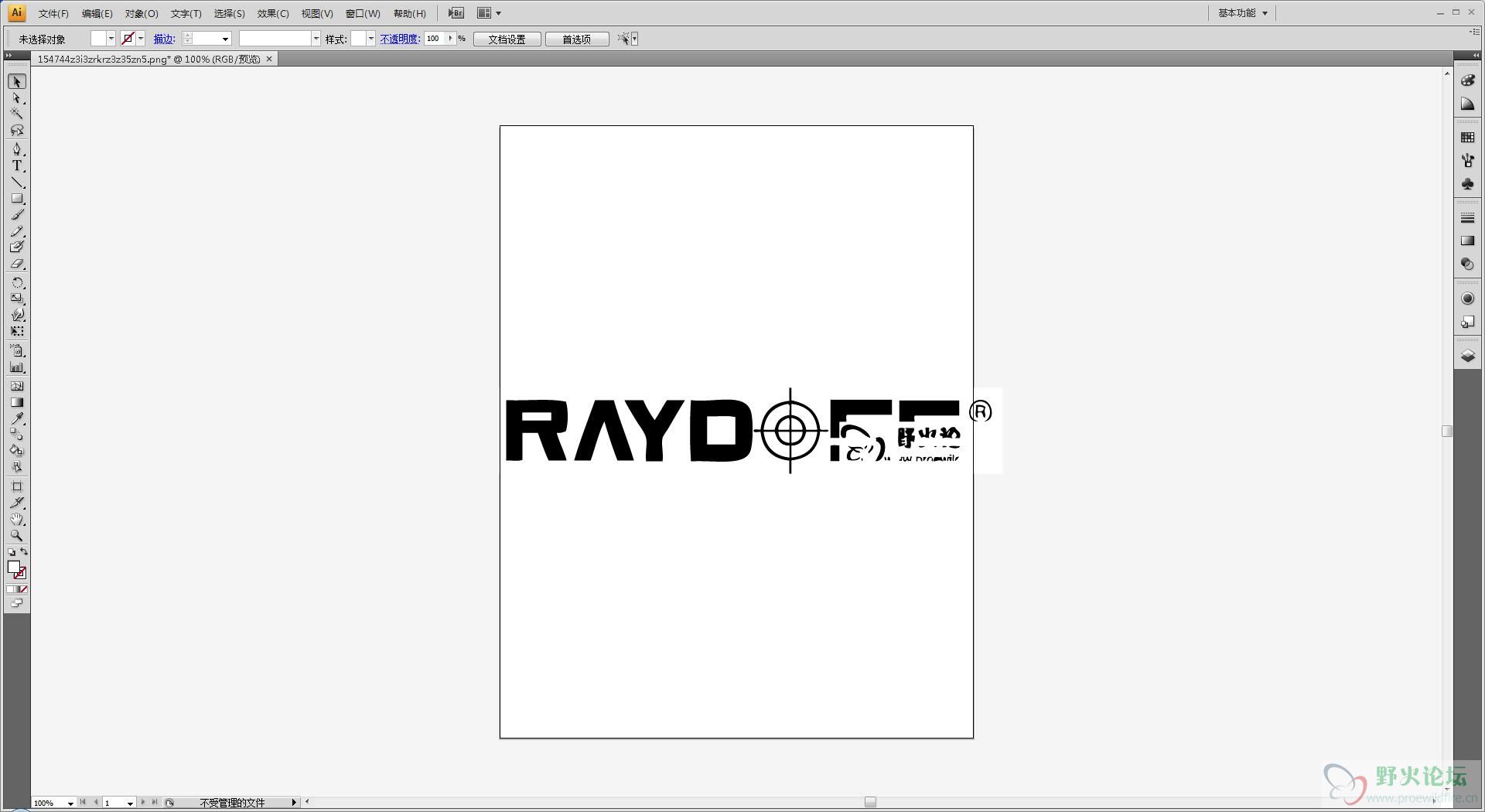
Task: Launch Adobe Bridge with Br icon
Action: click(456, 13)
